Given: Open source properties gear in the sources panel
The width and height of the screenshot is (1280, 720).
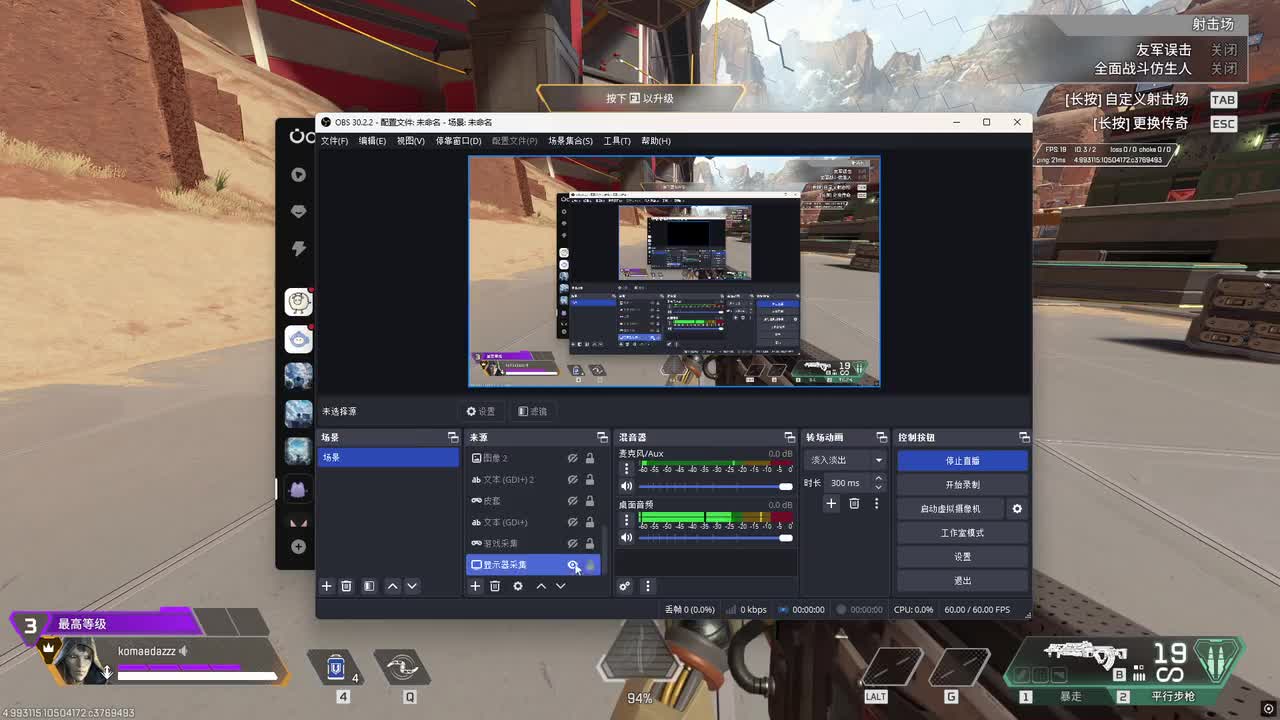Looking at the screenshot, I should [518, 586].
